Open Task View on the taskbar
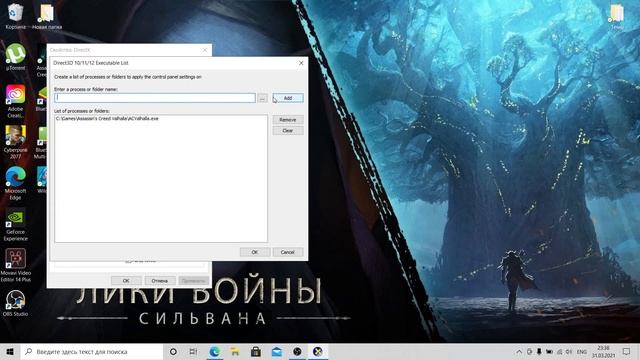640x360 pixels. pyautogui.click(x=193, y=351)
